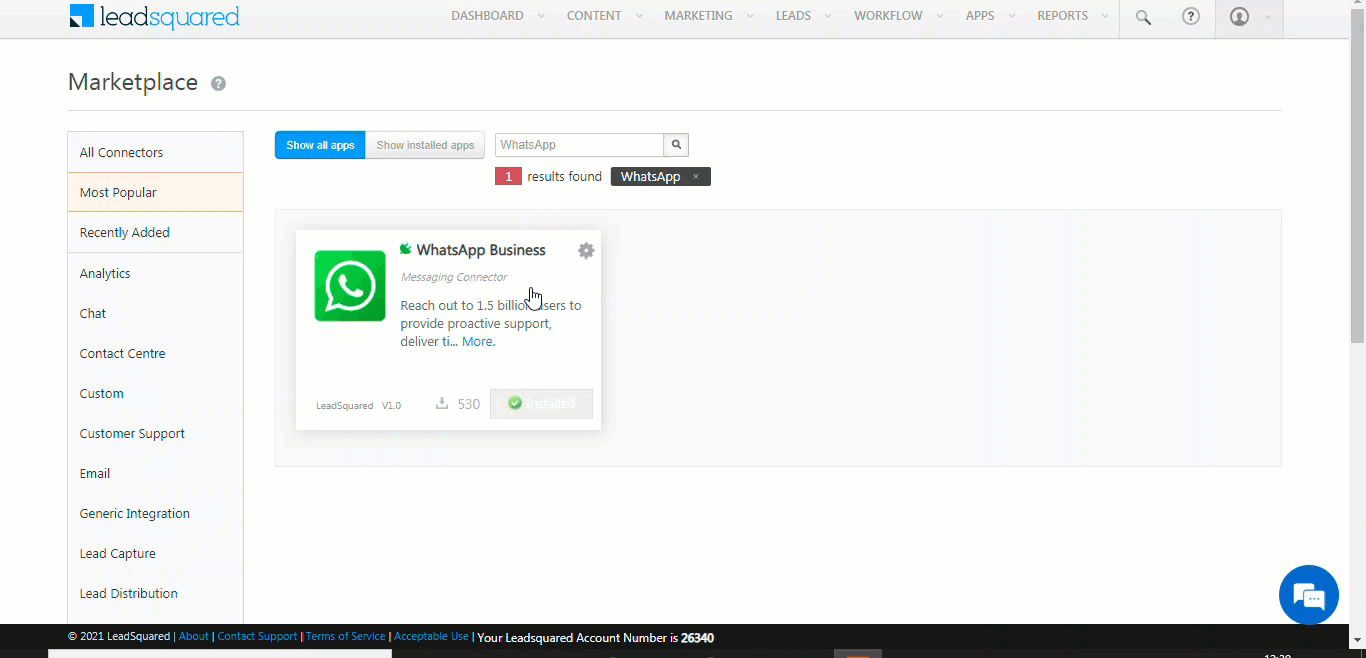
Task: Click the WhatsApp search input field
Action: coord(579,145)
